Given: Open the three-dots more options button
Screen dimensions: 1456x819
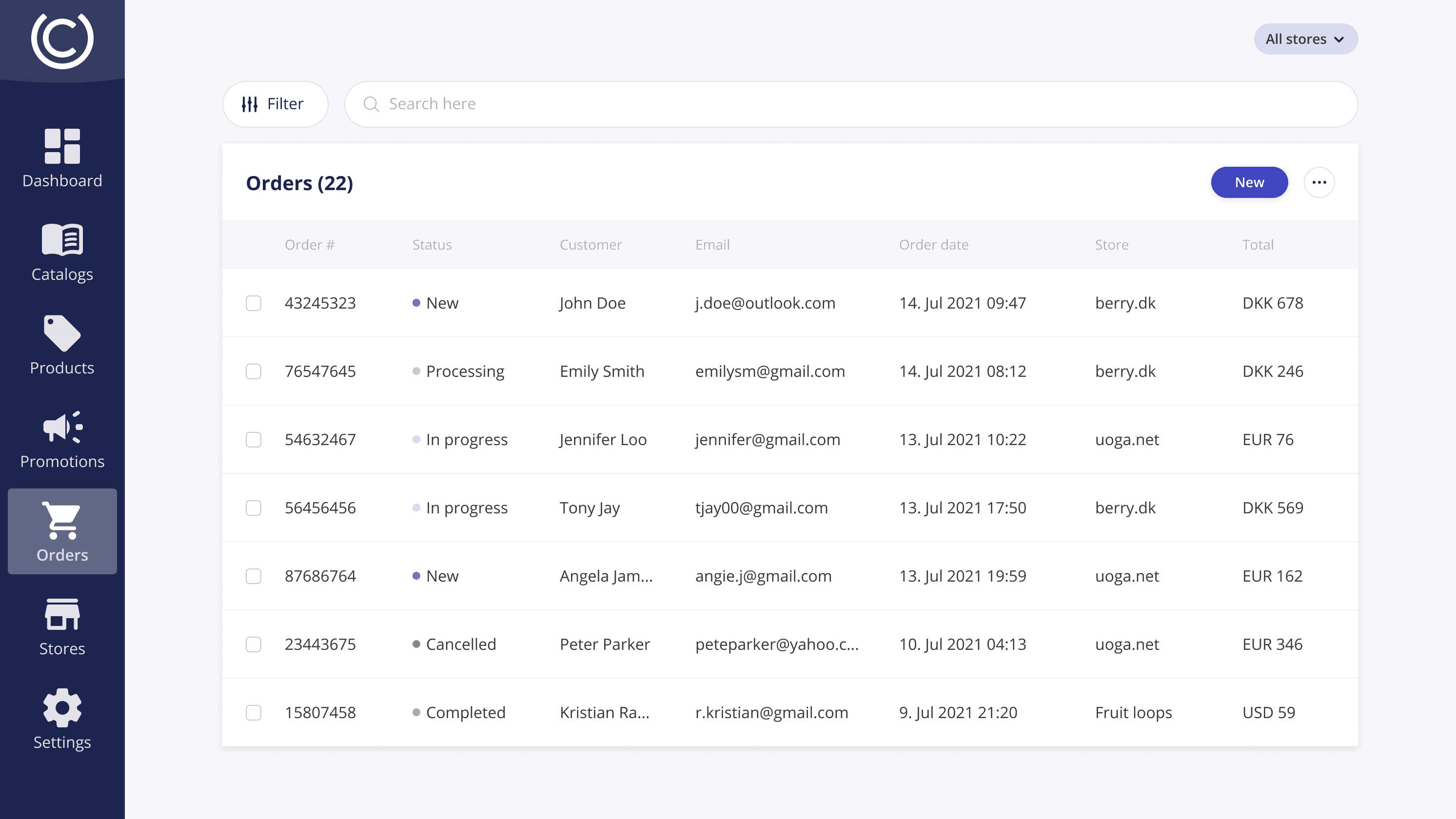Looking at the screenshot, I should click(x=1318, y=182).
